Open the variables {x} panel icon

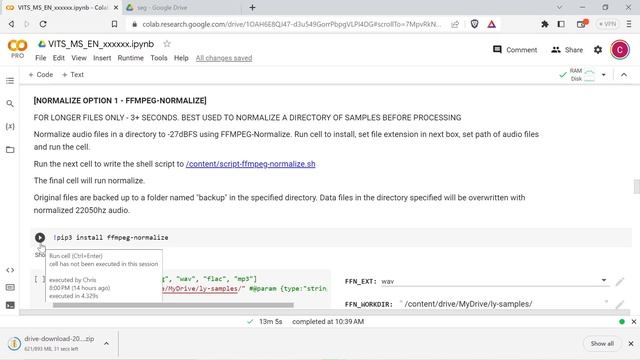(x=10, y=127)
